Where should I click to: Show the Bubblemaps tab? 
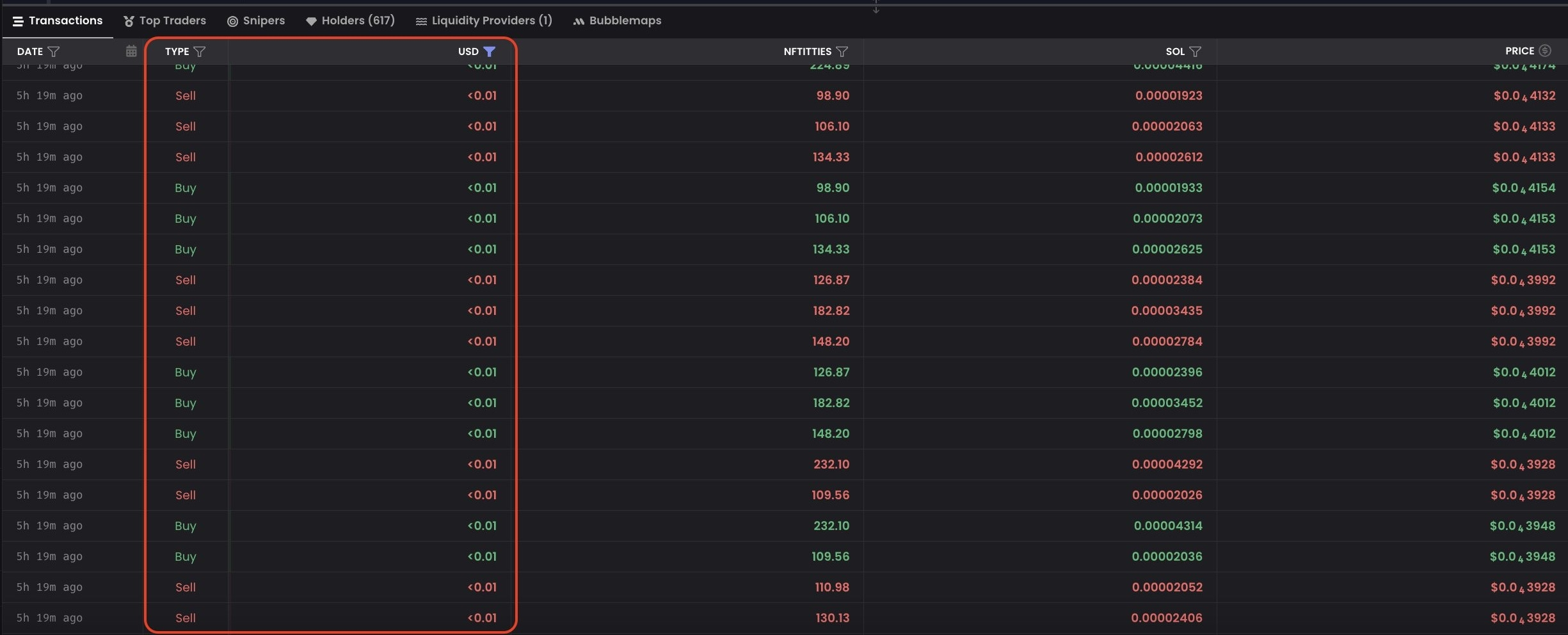coord(625,20)
